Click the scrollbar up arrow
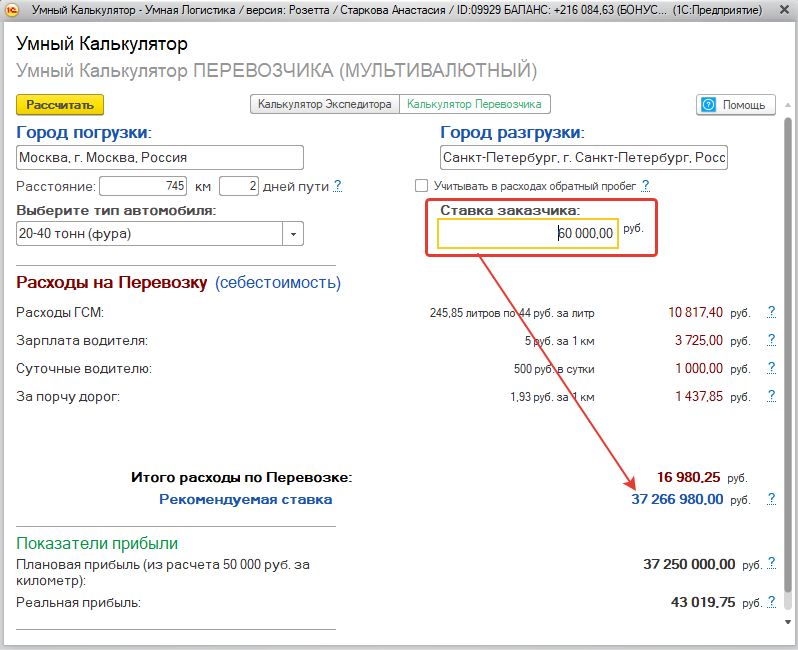The width and height of the screenshot is (798, 650). 788,105
